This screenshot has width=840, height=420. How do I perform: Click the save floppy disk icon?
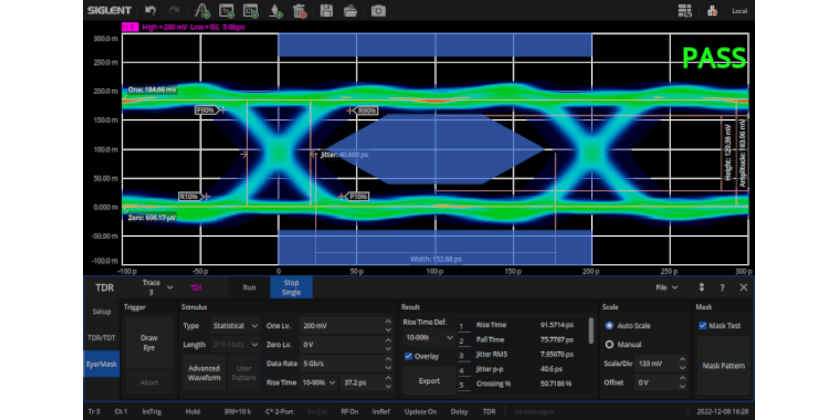pos(326,10)
